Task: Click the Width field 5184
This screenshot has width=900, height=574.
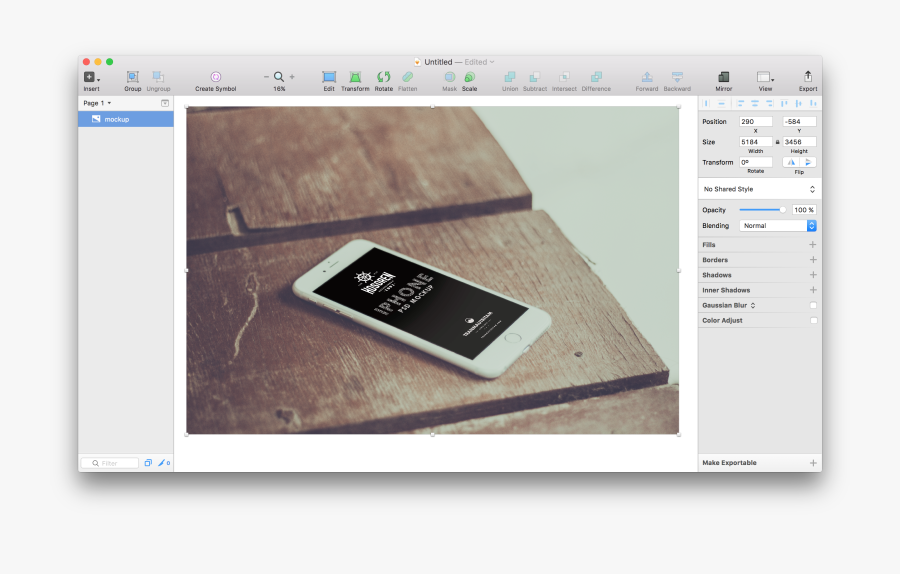Action: tap(755, 142)
